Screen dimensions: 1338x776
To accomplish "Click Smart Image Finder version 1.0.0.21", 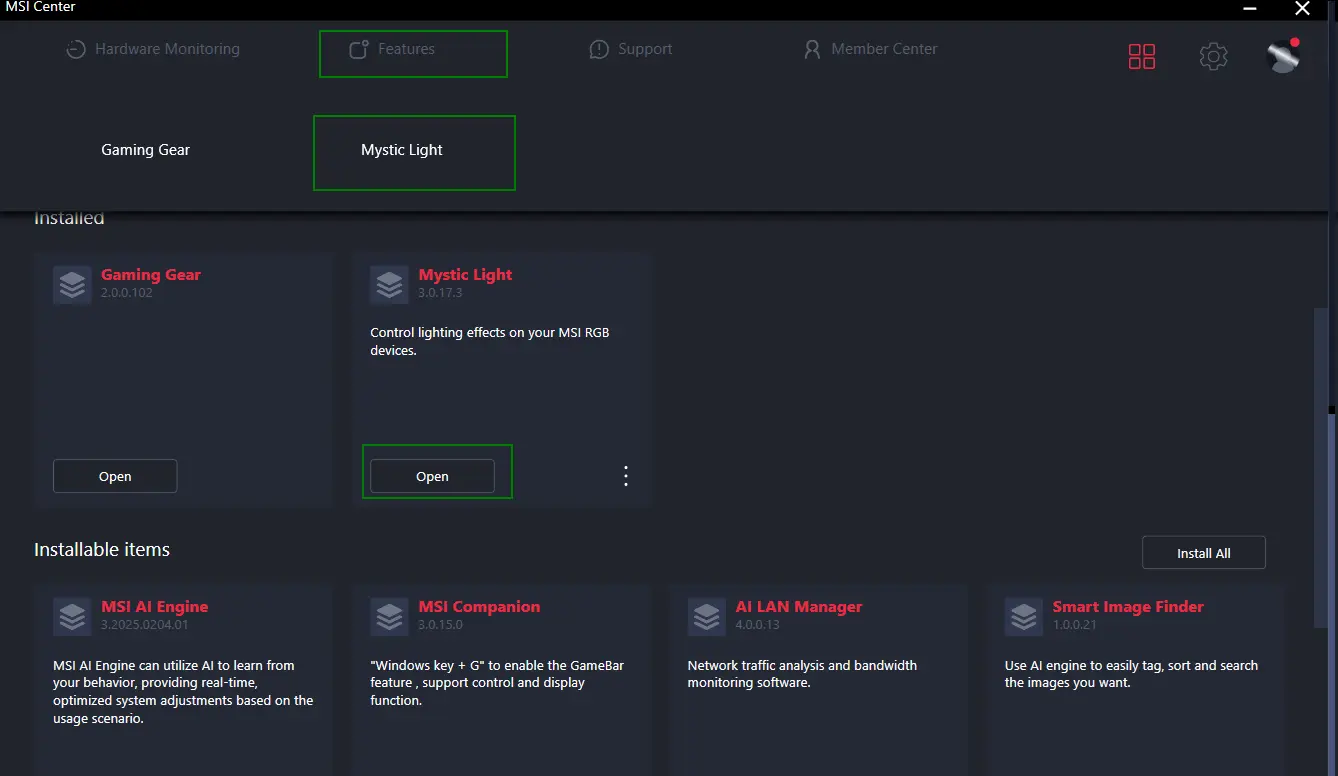I will pos(1075,625).
